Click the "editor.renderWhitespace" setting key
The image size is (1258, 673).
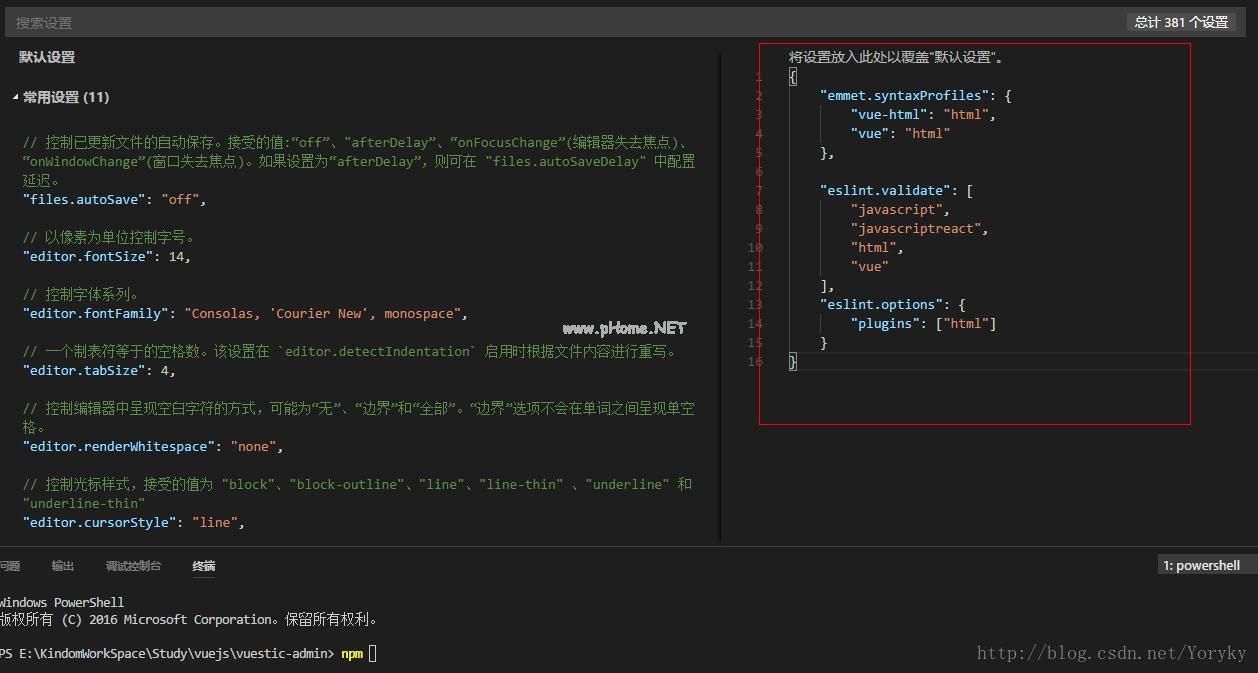click(119, 446)
